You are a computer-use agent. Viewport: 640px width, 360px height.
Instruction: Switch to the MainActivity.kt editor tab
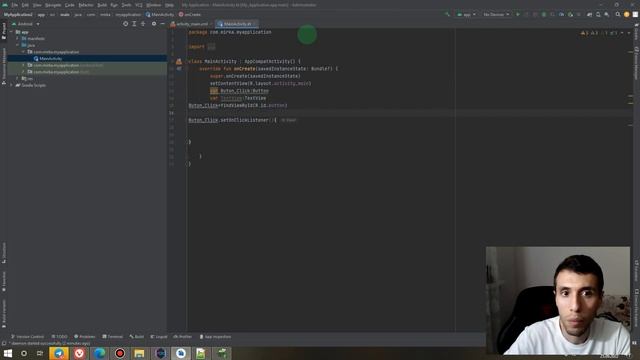click(x=237, y=24)
